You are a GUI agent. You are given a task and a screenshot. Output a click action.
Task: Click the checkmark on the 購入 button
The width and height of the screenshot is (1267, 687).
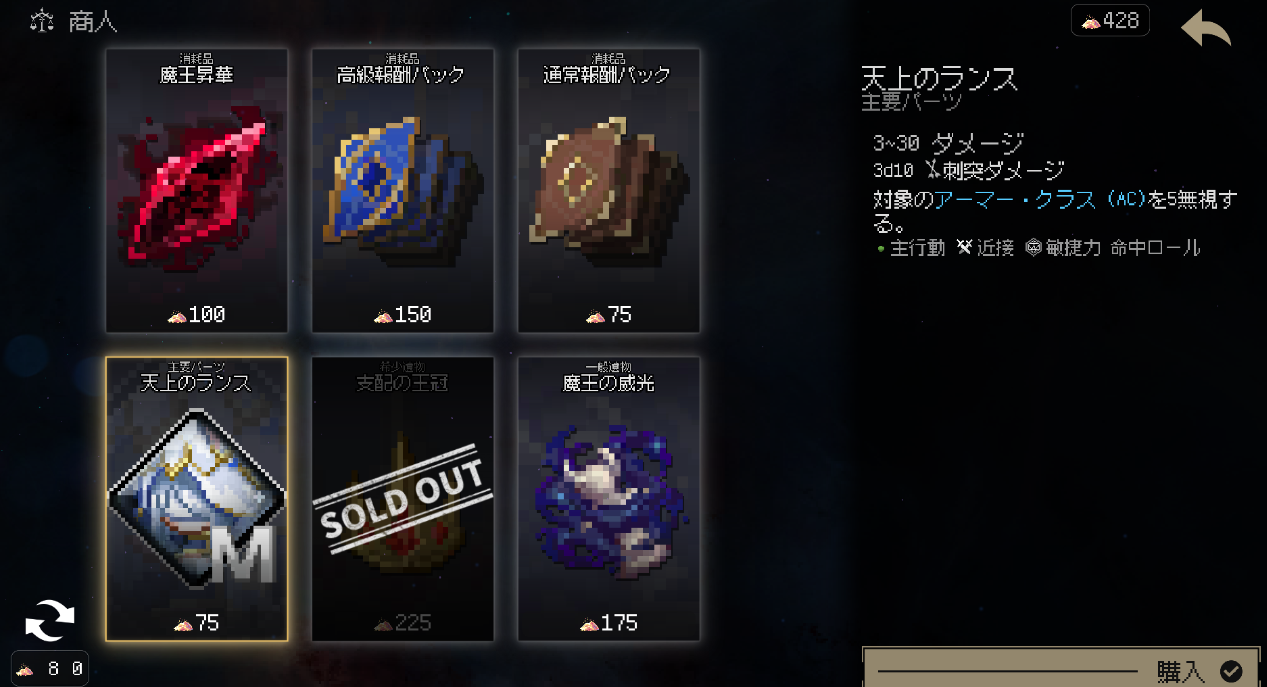tap(1232, 671)
